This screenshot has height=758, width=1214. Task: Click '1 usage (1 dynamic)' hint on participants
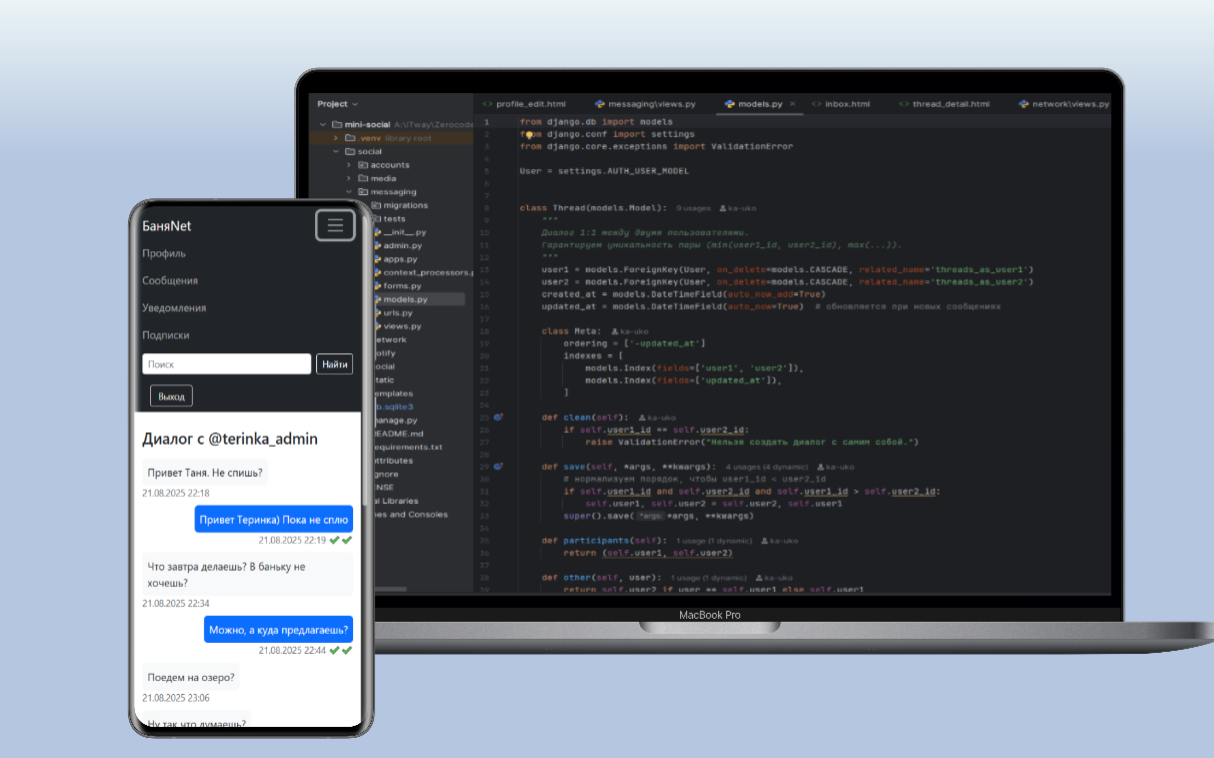(x=715, y=541)
